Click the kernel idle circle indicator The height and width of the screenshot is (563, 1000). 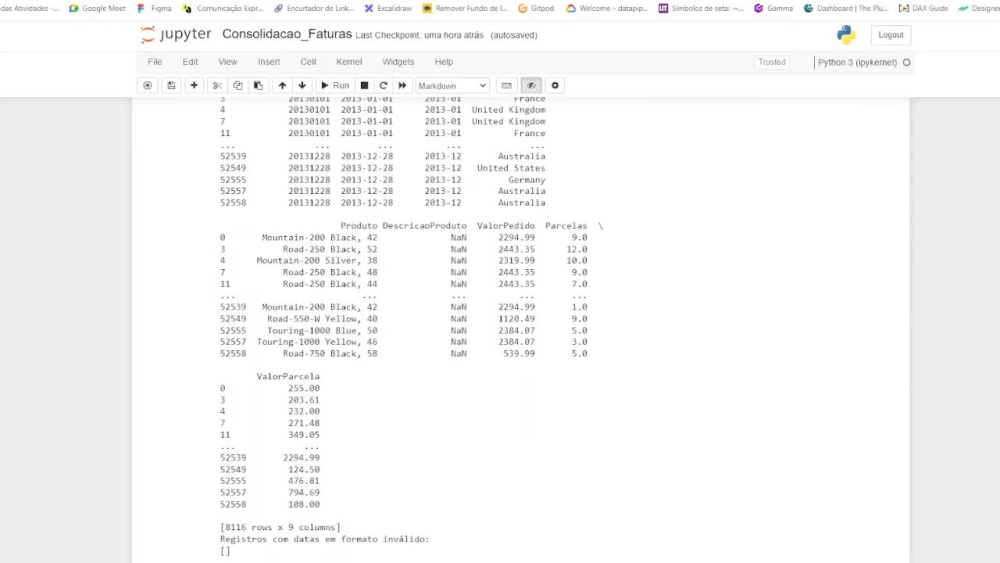click(906, 62)
